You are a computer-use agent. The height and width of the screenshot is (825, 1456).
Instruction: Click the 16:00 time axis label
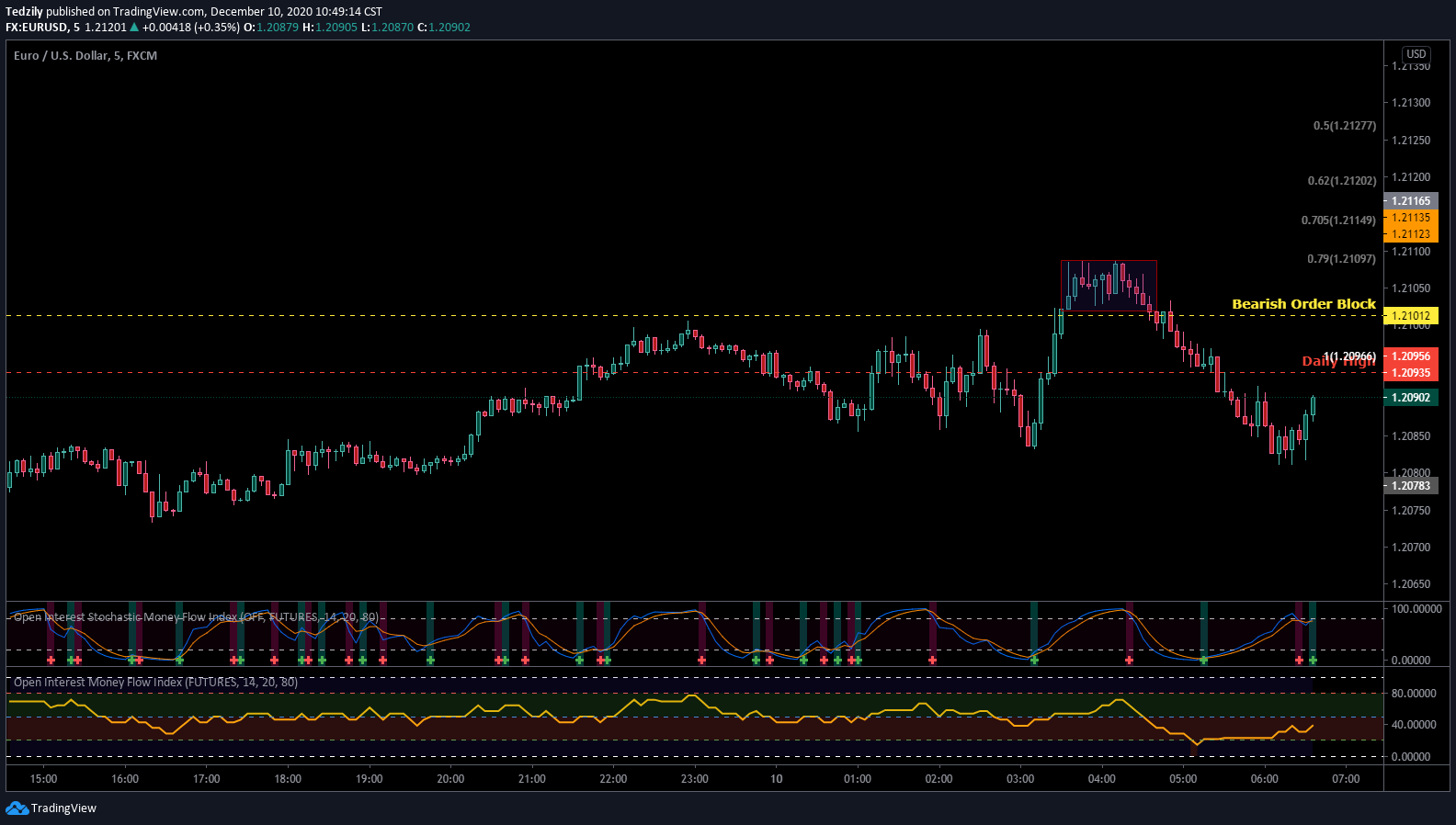(125, 779)
